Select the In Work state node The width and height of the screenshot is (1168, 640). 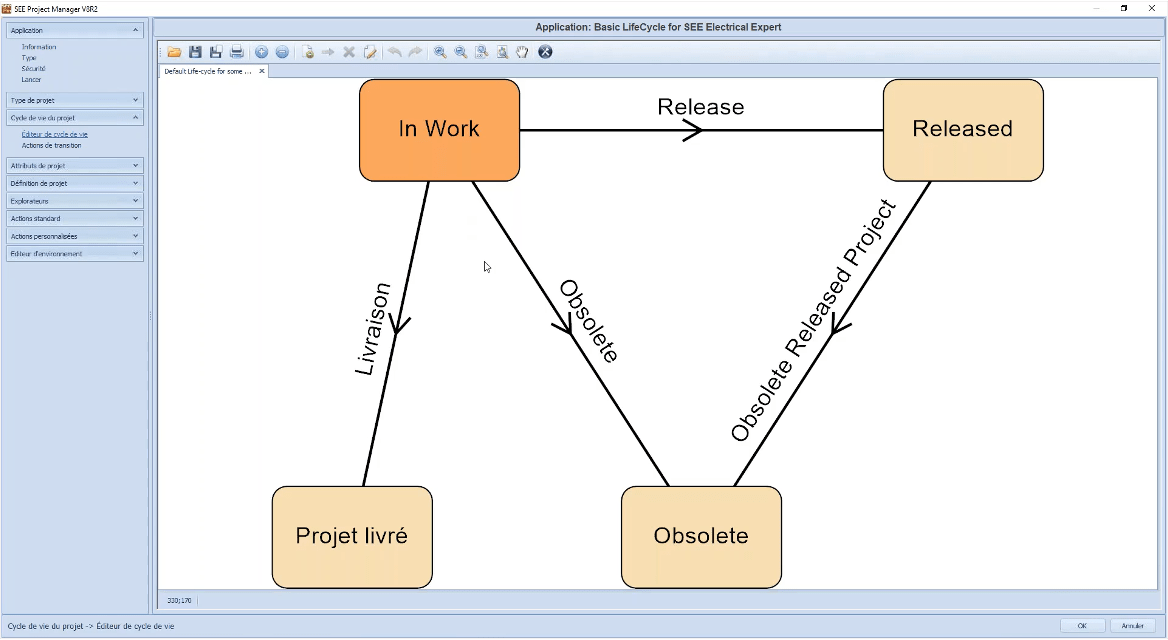click(x=439, y=129)
